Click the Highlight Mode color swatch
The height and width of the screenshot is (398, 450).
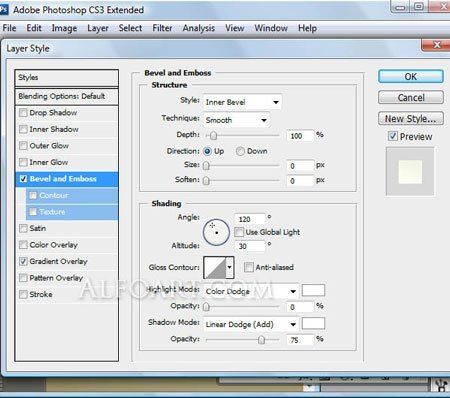pyautogui.click(x=313, y=290)
